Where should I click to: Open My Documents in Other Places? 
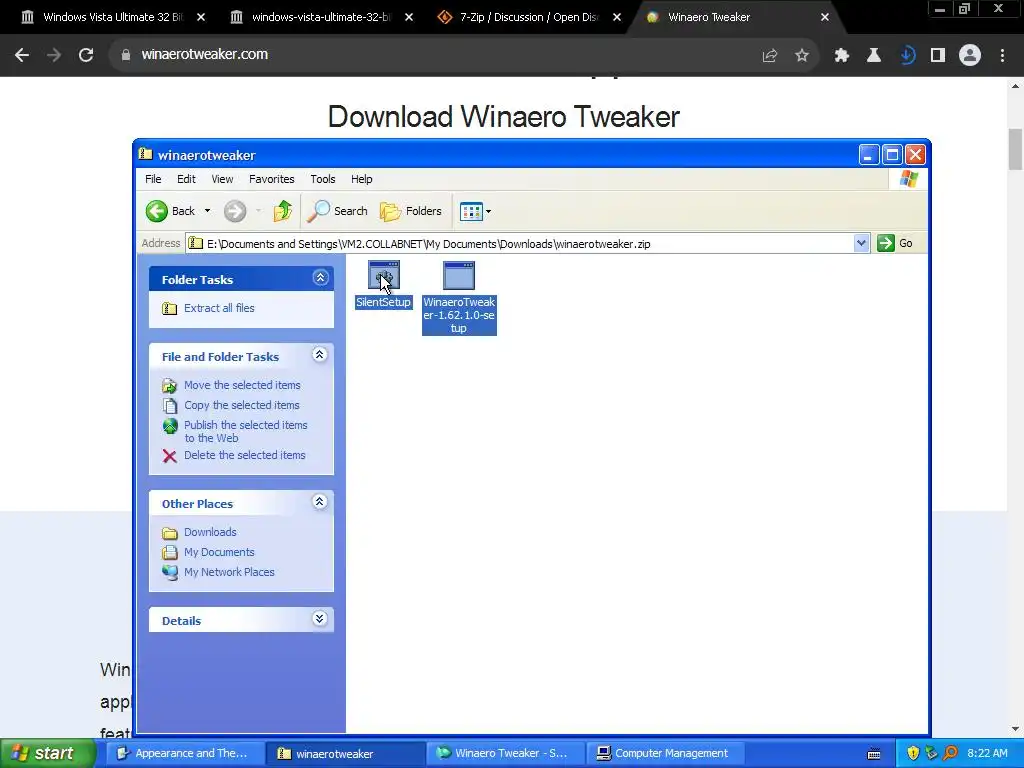(x=219, y=552)
